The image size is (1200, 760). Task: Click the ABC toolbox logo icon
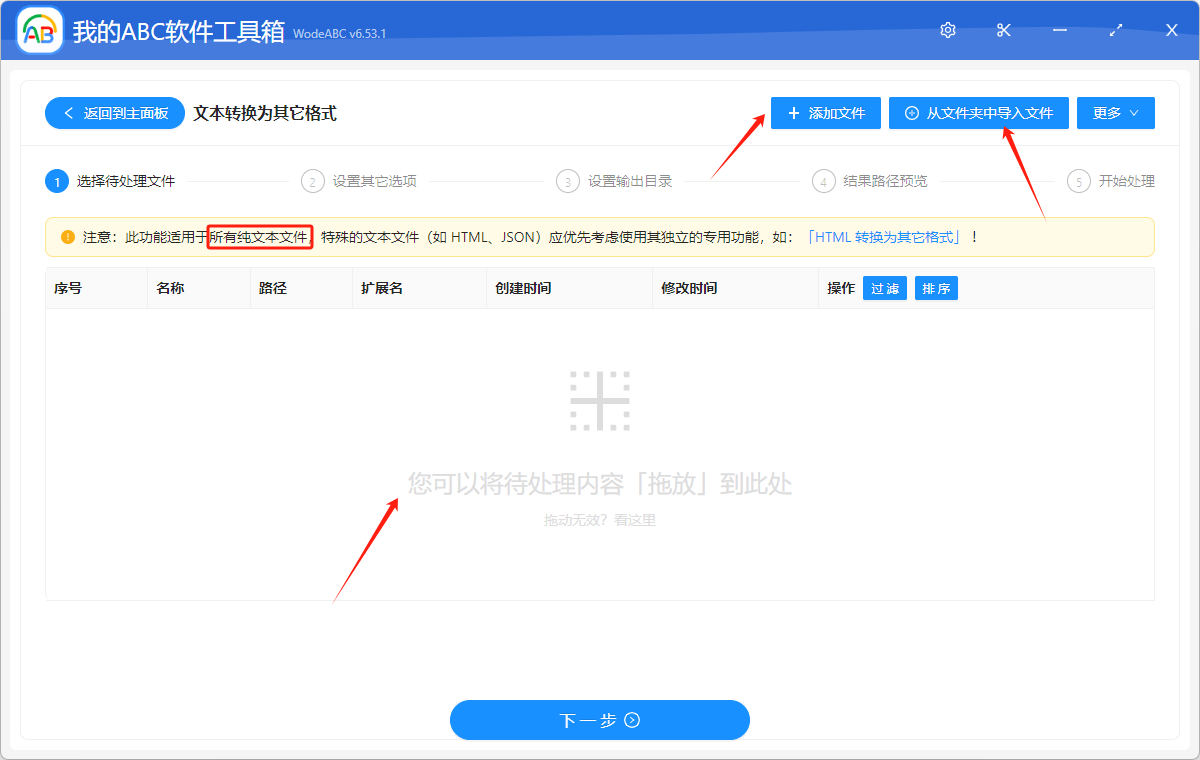point(40,30)
